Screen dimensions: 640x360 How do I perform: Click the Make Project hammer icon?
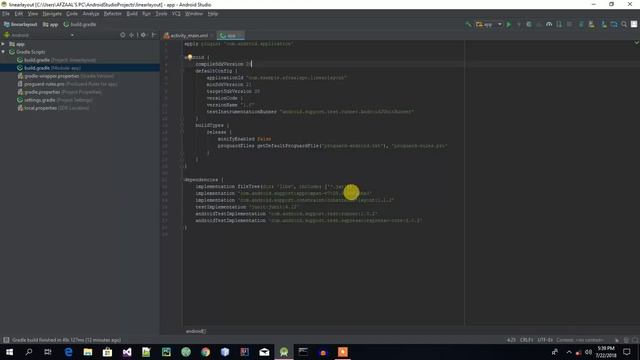(468, 24)
